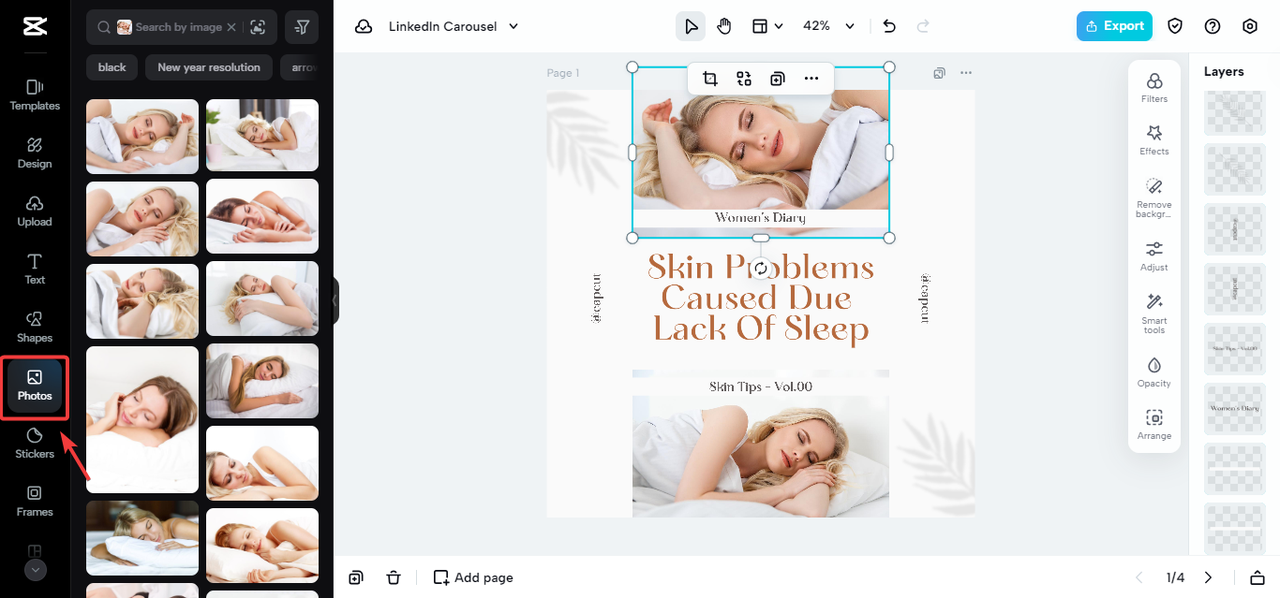Open the Templates panel
Screen dimensions: 1280x598
pos(34,94)
